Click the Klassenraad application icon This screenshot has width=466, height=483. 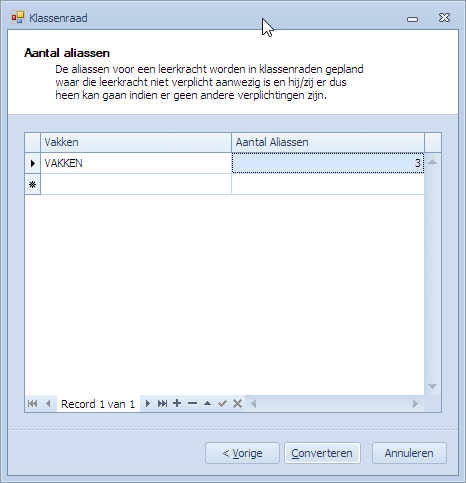click(x=18, y=17)
